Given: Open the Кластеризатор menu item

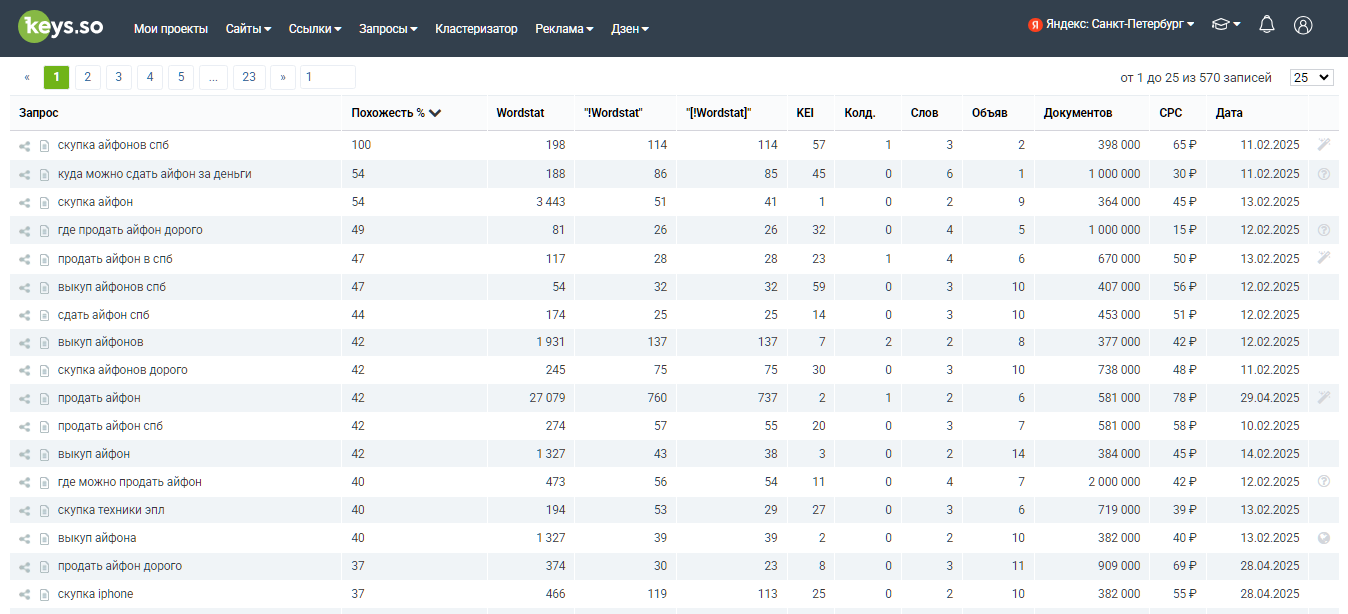Looking at the screenshot, I should 476,29.
